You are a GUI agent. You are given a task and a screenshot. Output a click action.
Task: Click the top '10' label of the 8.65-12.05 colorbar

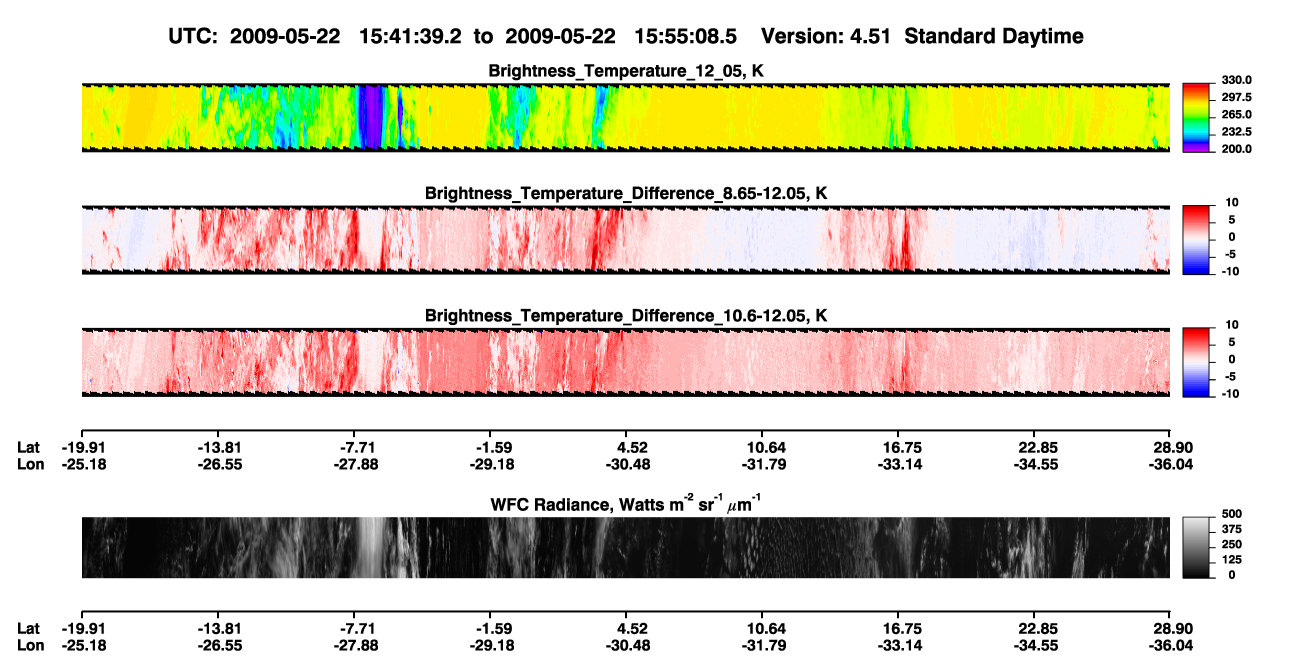point(1231,202)
